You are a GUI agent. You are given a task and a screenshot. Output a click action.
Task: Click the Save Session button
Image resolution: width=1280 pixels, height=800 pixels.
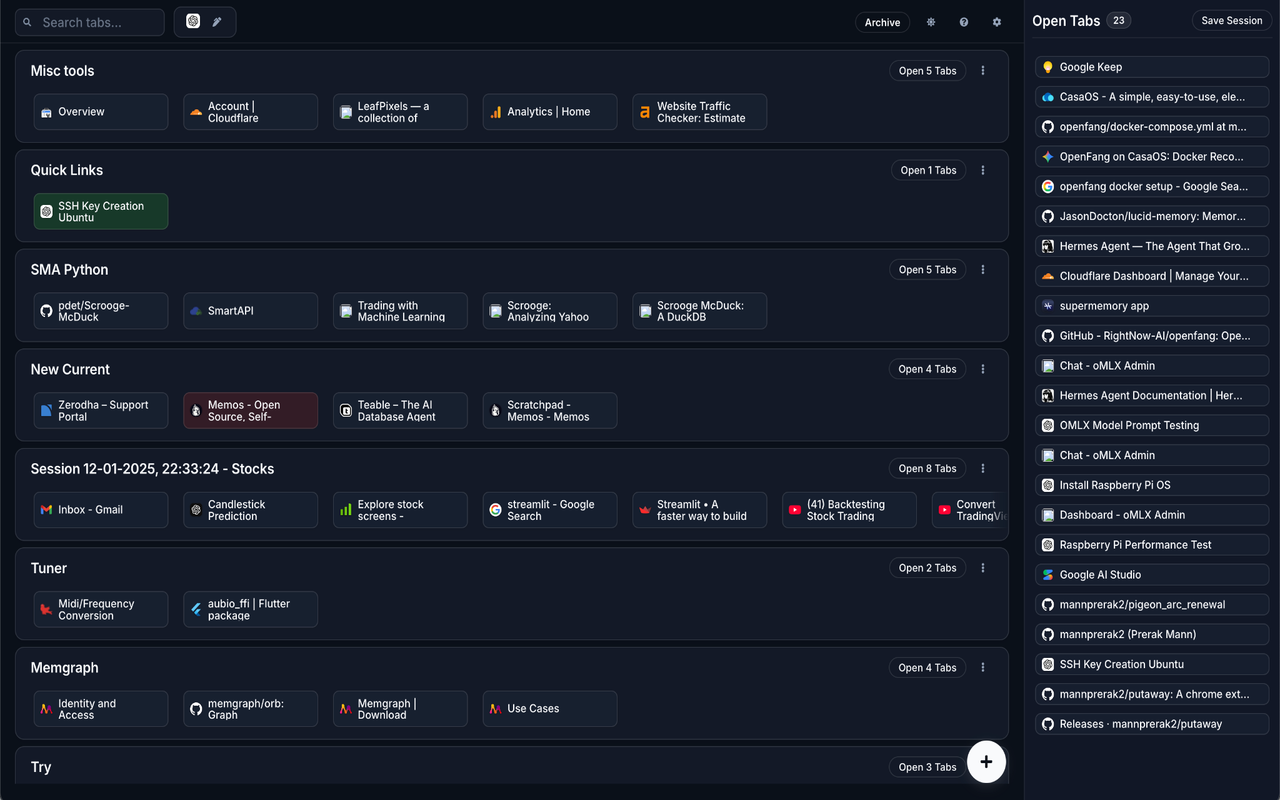coord(1231,20)
